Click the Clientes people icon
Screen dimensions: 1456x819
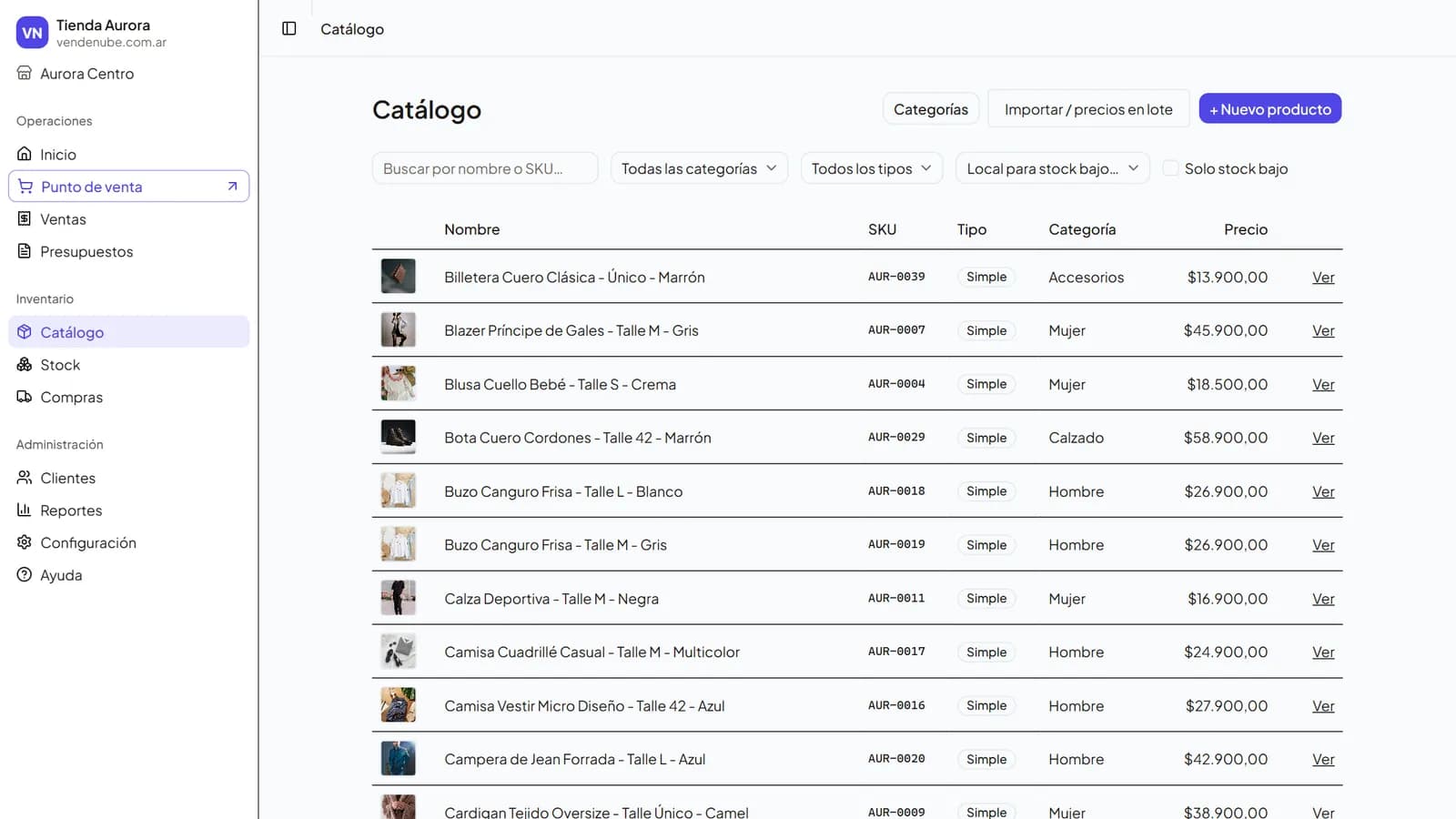coord(25,477)
